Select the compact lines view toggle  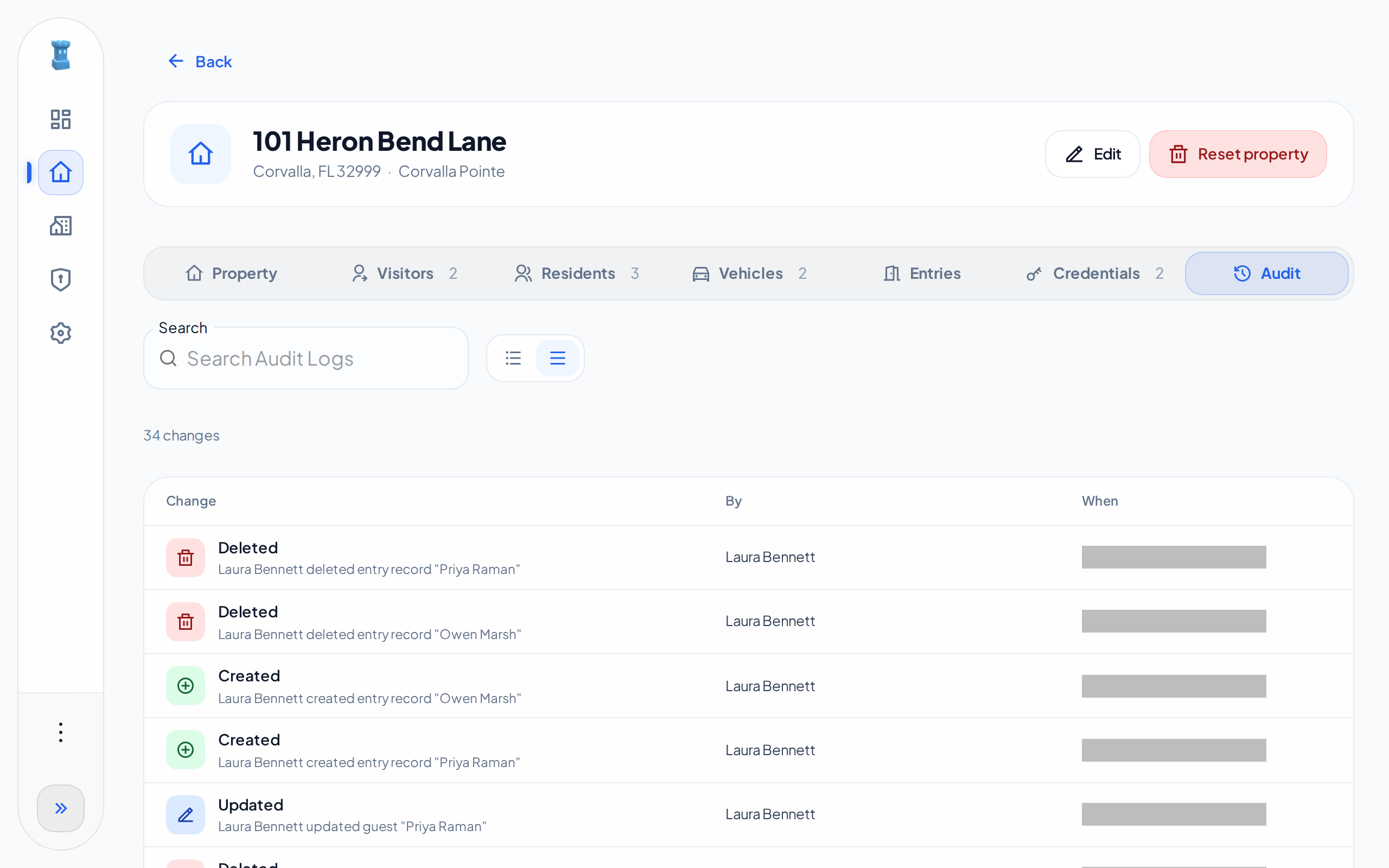(x=557, y=358)
